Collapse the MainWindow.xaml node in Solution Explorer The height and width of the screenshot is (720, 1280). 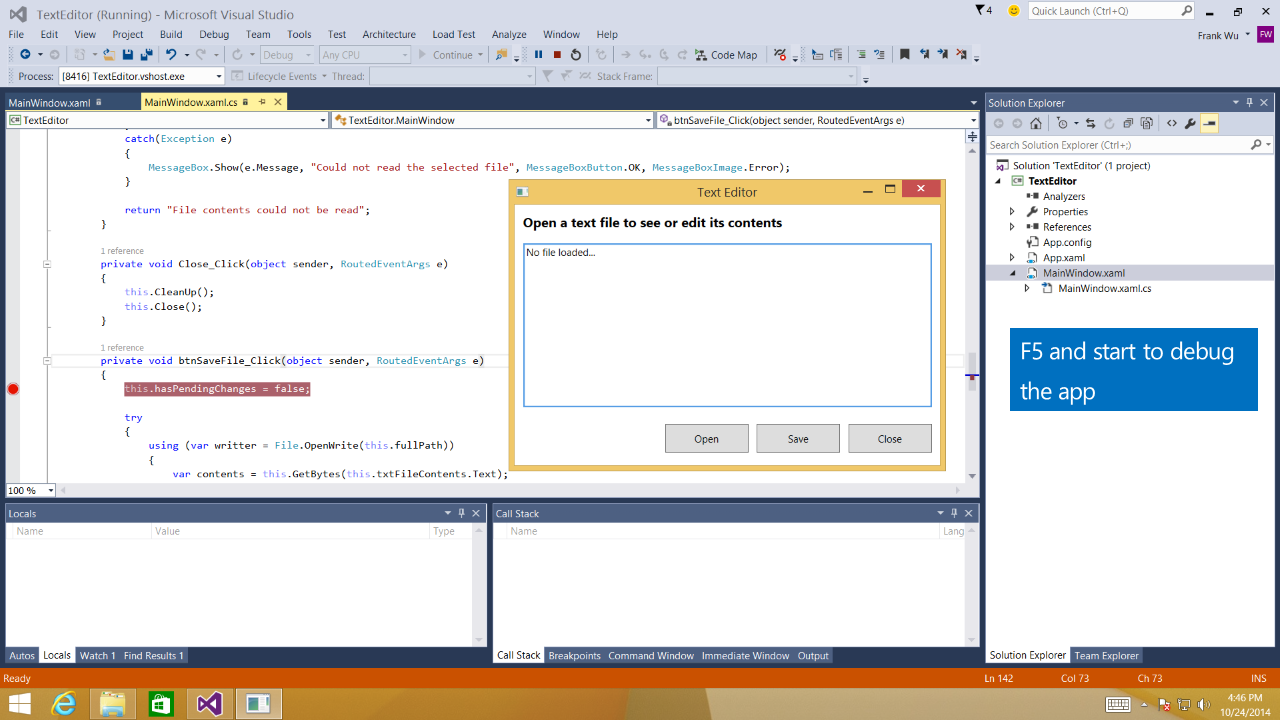pyautogui.click(x=1012, y=273)
